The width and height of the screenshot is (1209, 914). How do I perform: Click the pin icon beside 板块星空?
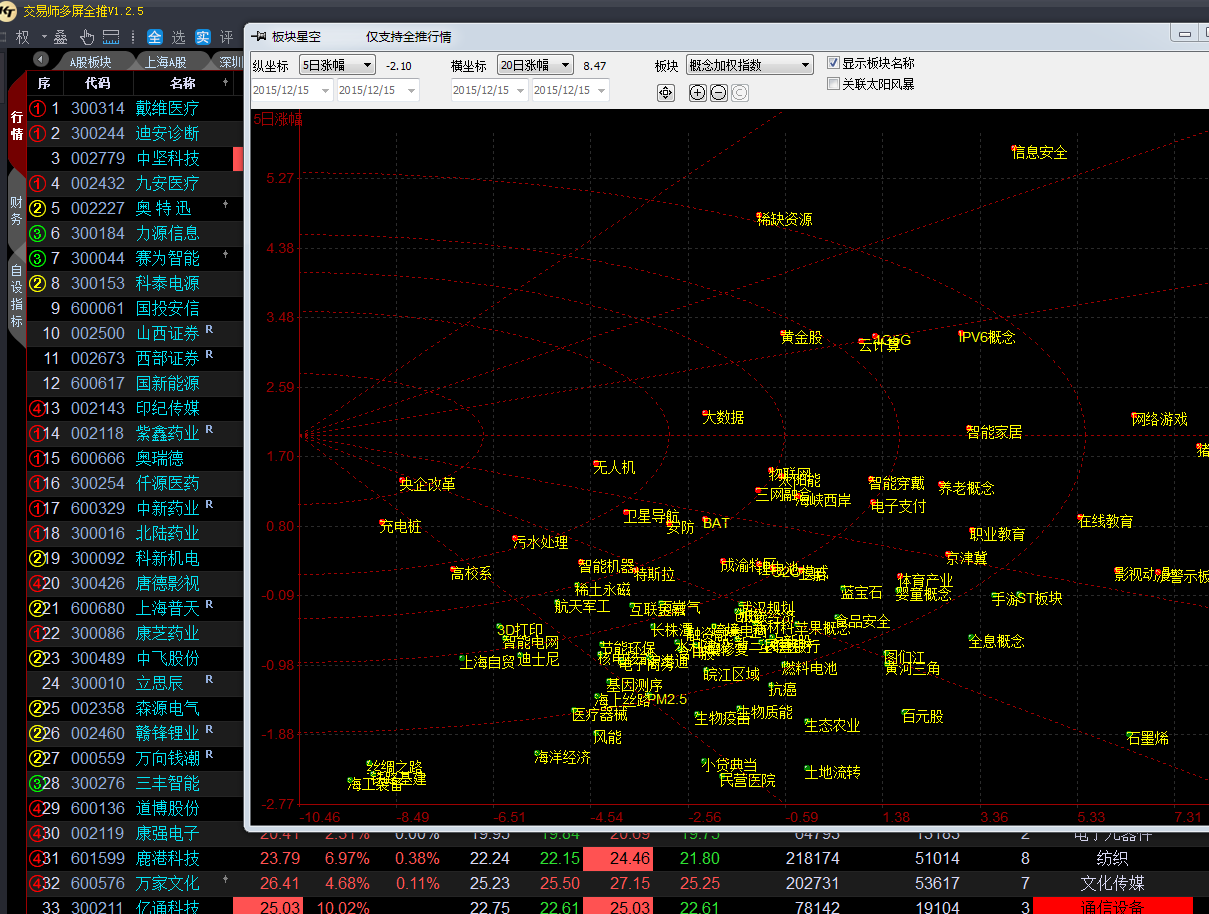[x=259, y=36]
